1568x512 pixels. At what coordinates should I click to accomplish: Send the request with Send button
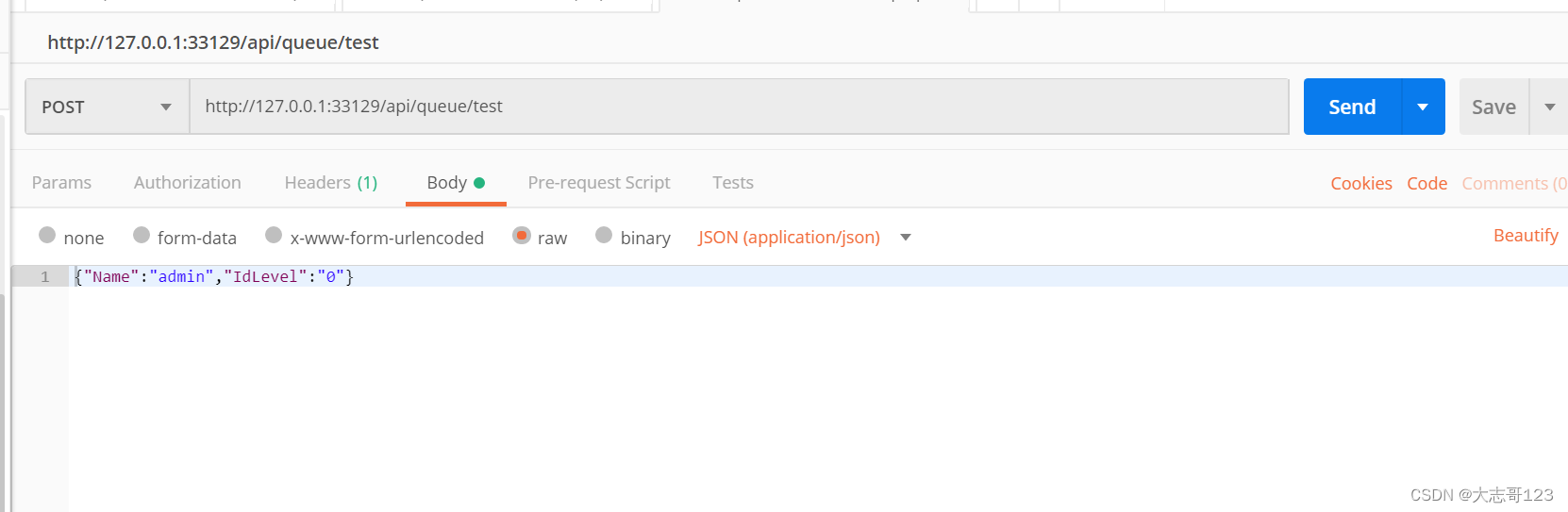(x=1353, y=107)
